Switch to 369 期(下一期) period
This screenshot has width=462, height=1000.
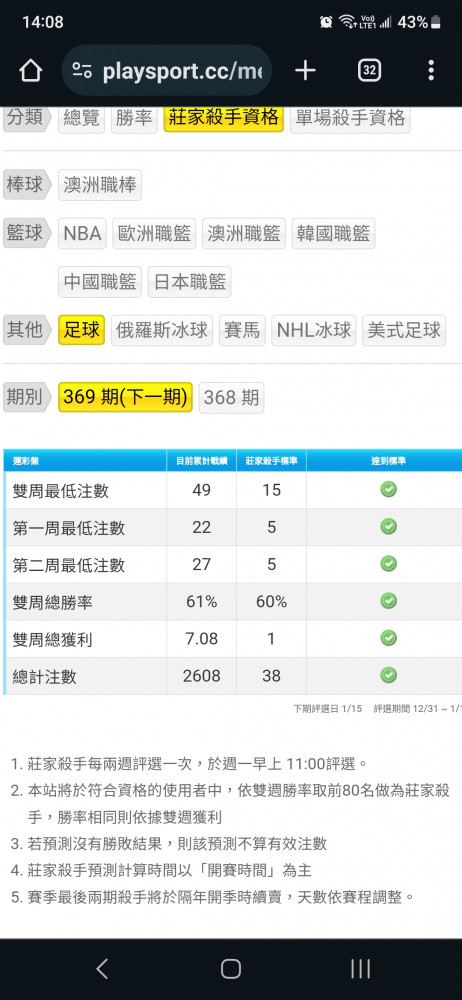pos(125,398)
